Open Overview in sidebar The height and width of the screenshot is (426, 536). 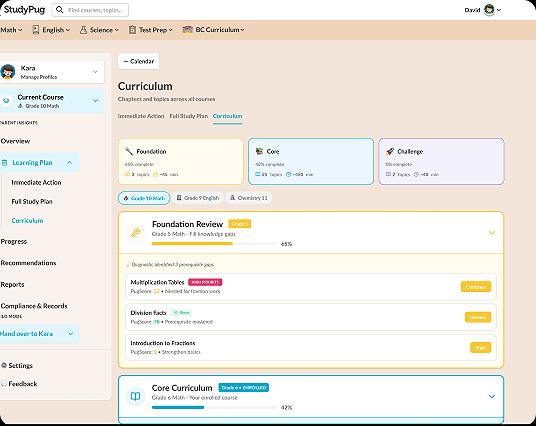15,141
